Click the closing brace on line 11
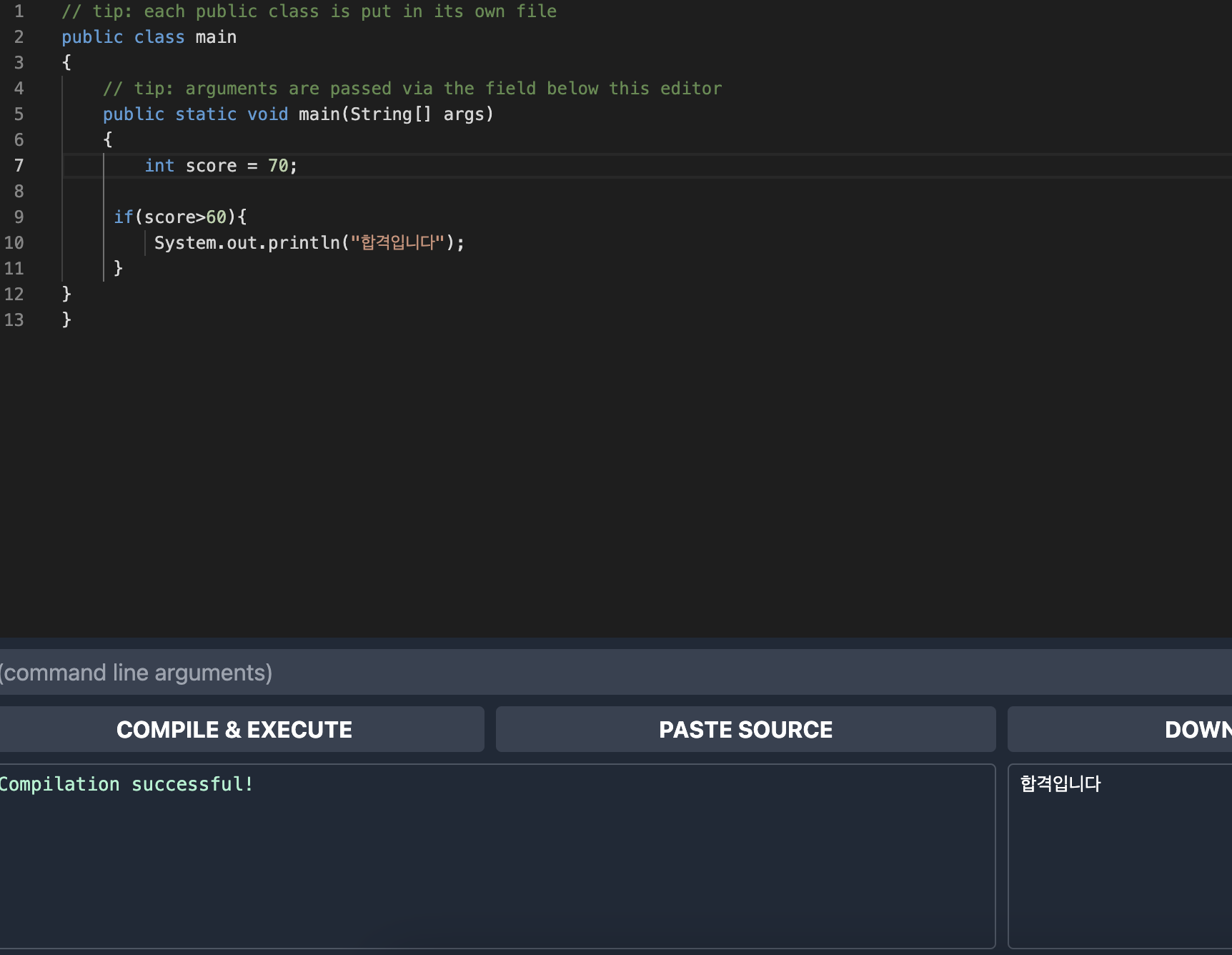This screenshot has width=1232, height=955. 119,269
